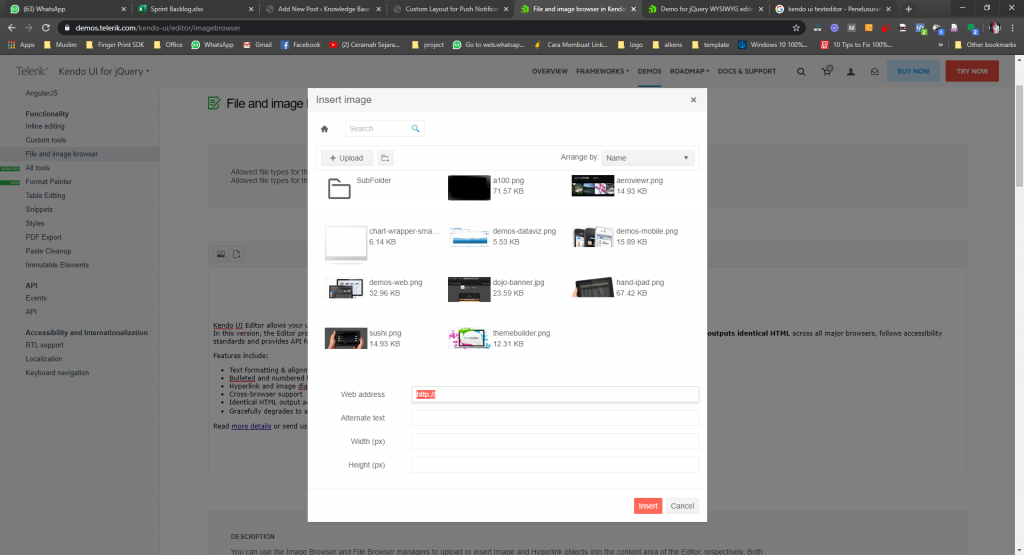
Task: Open the SubFolder folder icon
Action: pyautogui.click(x=339, y=188)
